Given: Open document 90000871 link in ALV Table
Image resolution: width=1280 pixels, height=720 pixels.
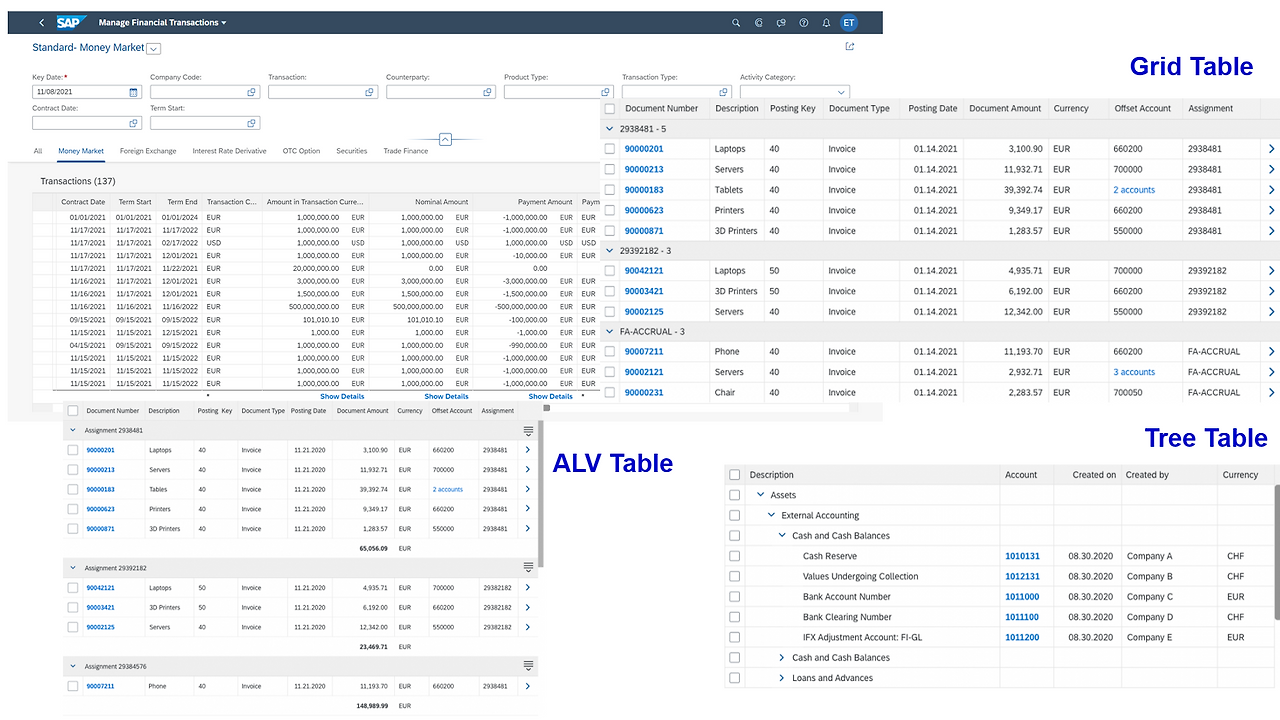Looking at the screenshot, I should tap(100, 529).
